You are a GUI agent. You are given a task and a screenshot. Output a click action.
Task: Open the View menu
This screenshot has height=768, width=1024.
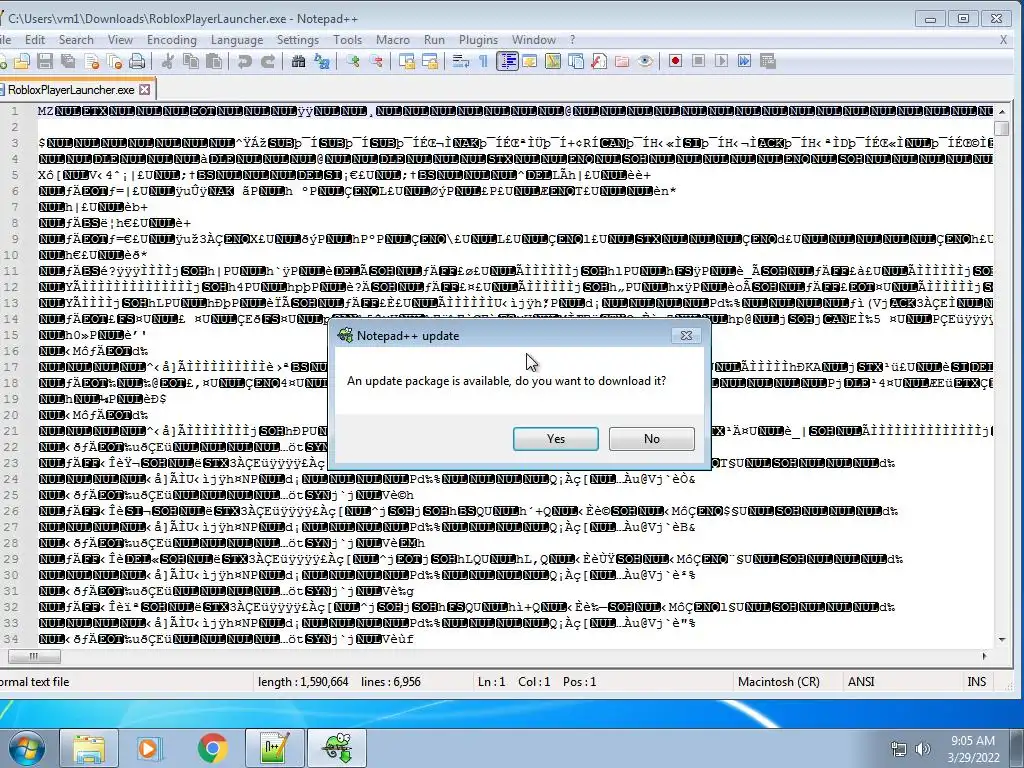pyautogui.click(x=120, y=40)
